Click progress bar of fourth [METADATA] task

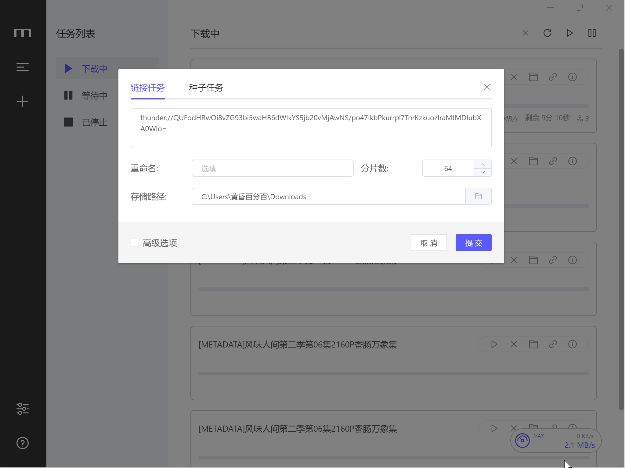pos(393,373)
